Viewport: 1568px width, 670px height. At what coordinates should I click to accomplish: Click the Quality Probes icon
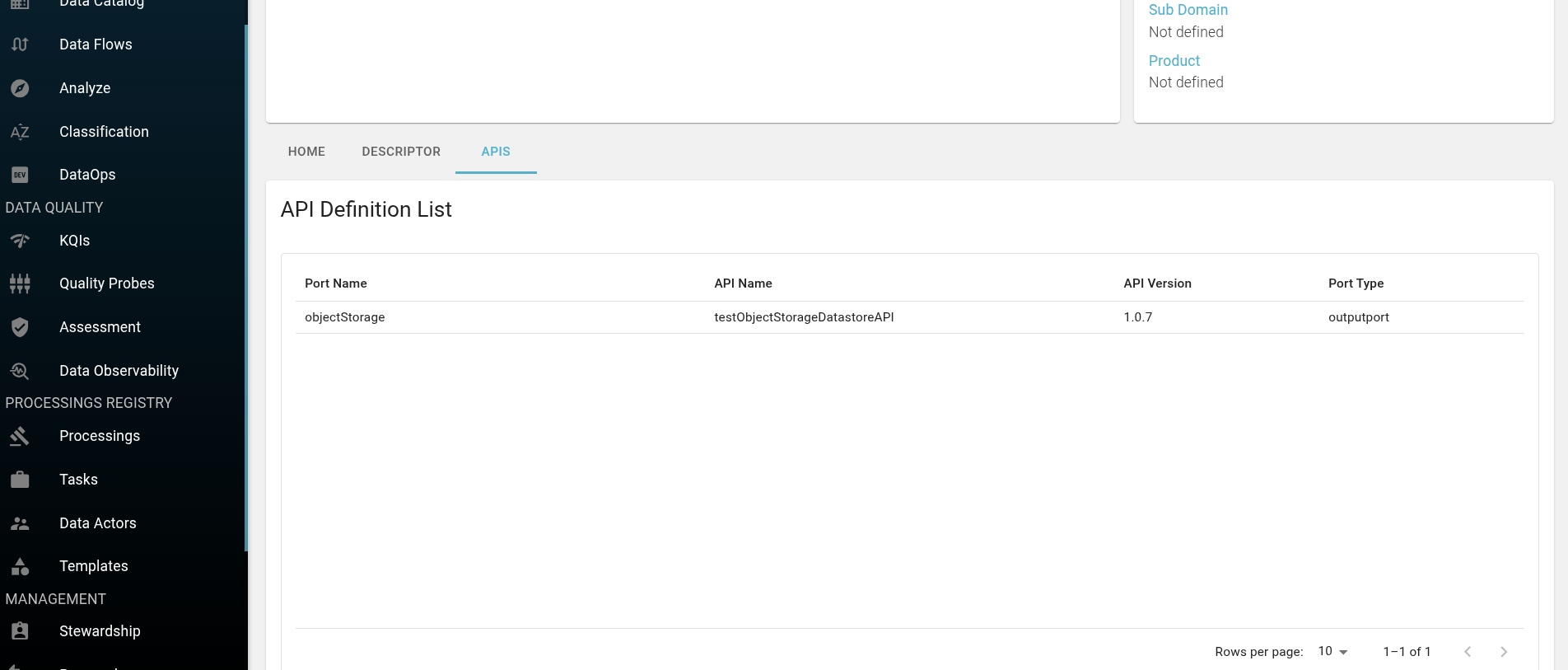click(20, 283)
